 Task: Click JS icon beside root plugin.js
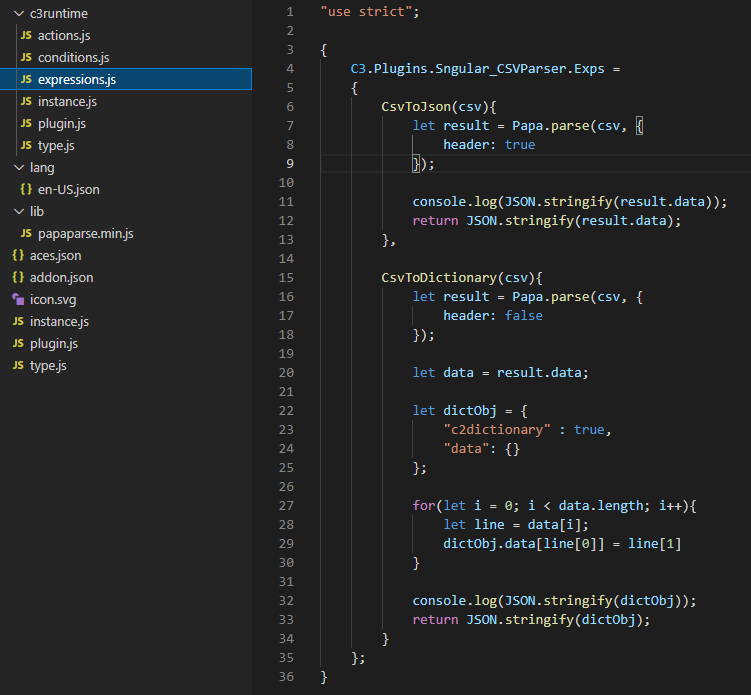pos(18,344)
